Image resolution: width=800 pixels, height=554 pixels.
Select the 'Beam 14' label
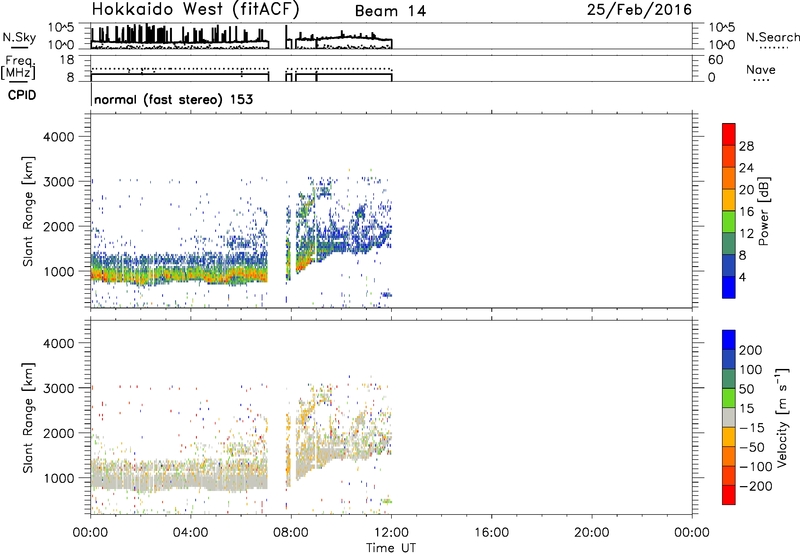pyautogui.click(x=390, y=11)
